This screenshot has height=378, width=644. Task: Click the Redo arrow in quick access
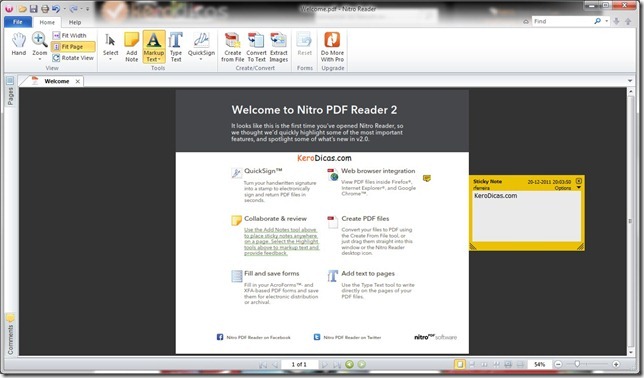(x=74, y=9)
